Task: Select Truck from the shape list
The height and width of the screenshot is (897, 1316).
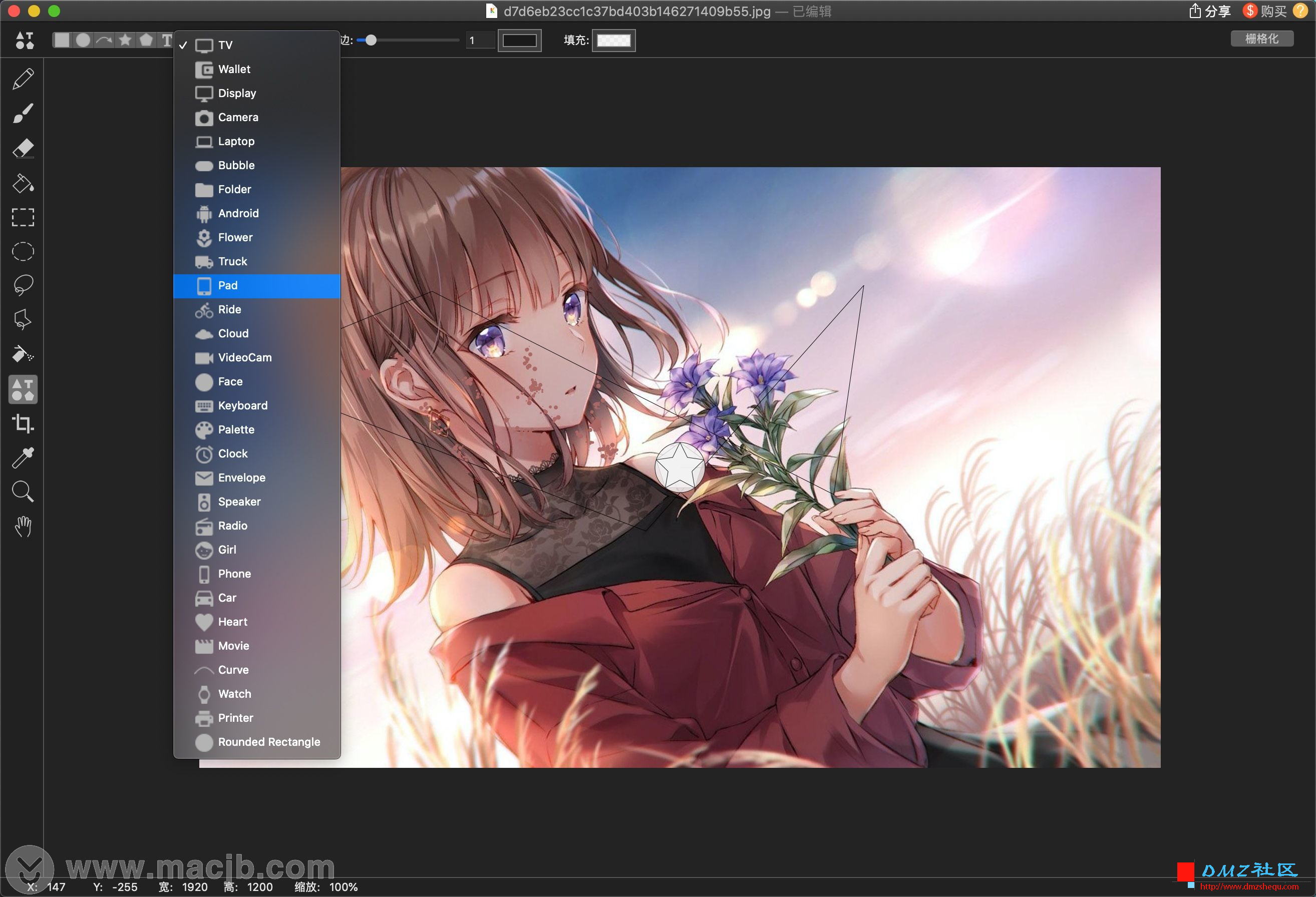Action: 256,261
